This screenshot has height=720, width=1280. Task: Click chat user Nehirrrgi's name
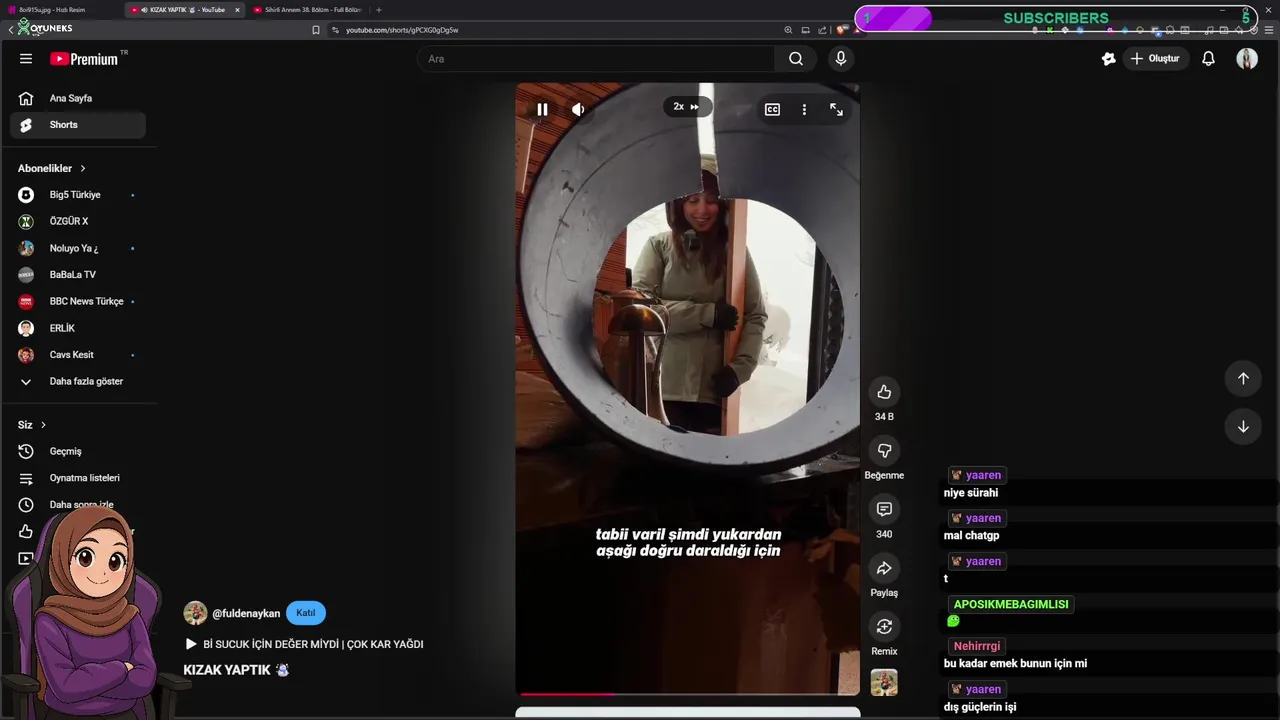point(976,646)
